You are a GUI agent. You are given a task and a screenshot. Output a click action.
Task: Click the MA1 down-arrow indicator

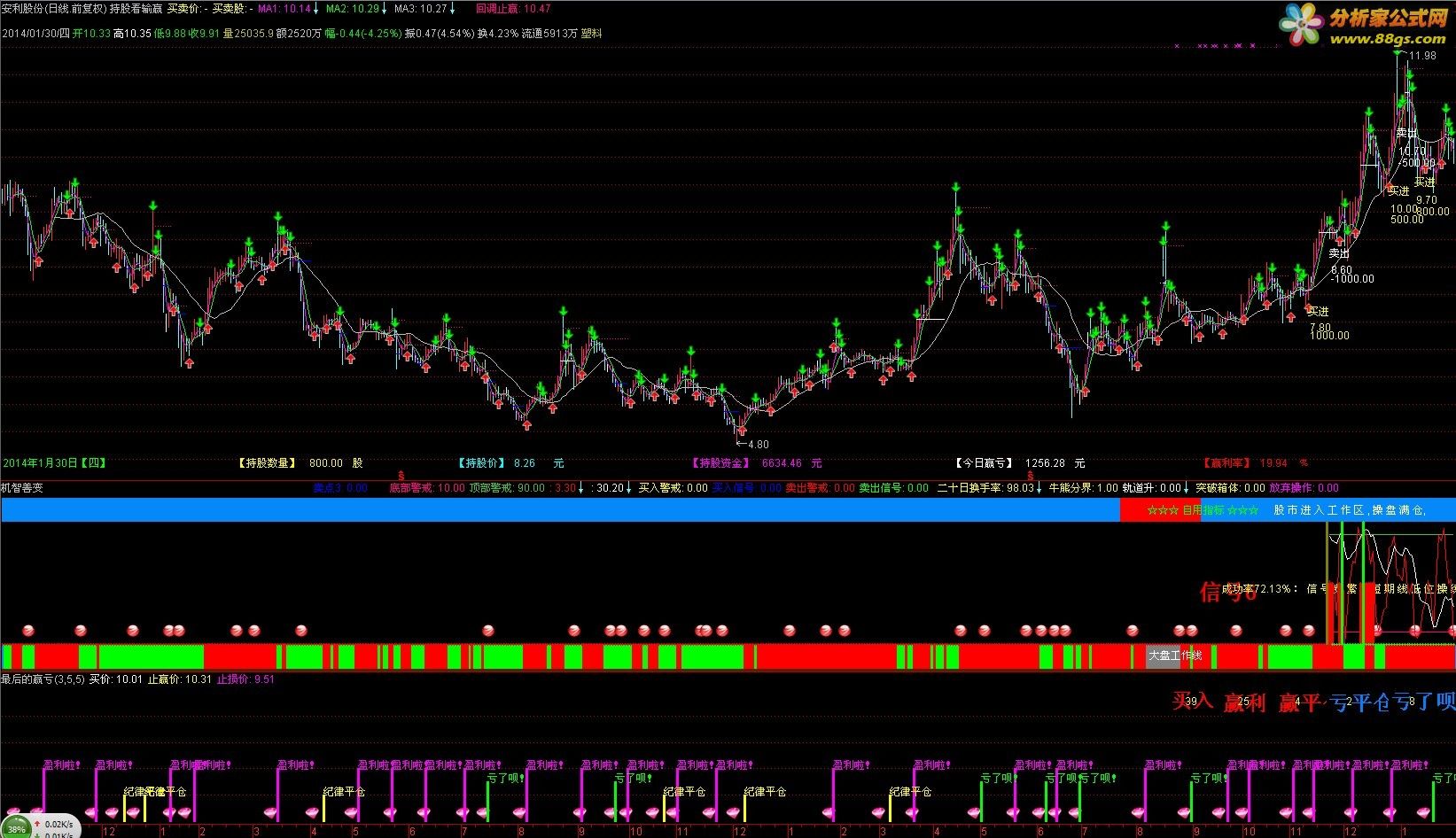(316, 9)
